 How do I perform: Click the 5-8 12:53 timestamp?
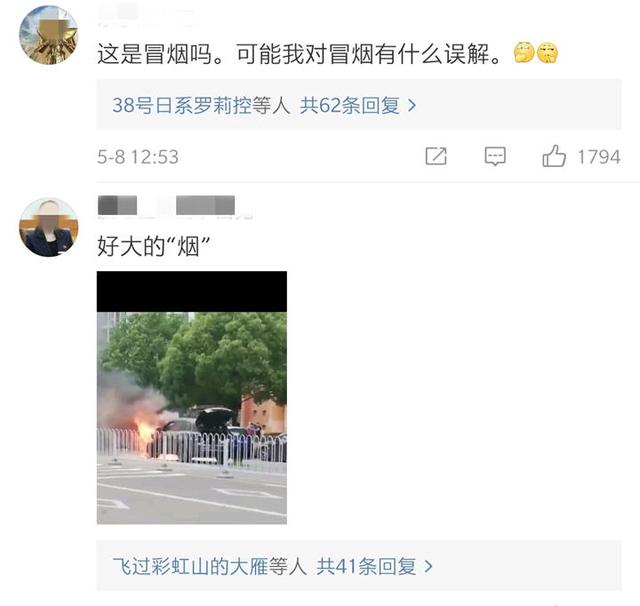click(138, 157)
